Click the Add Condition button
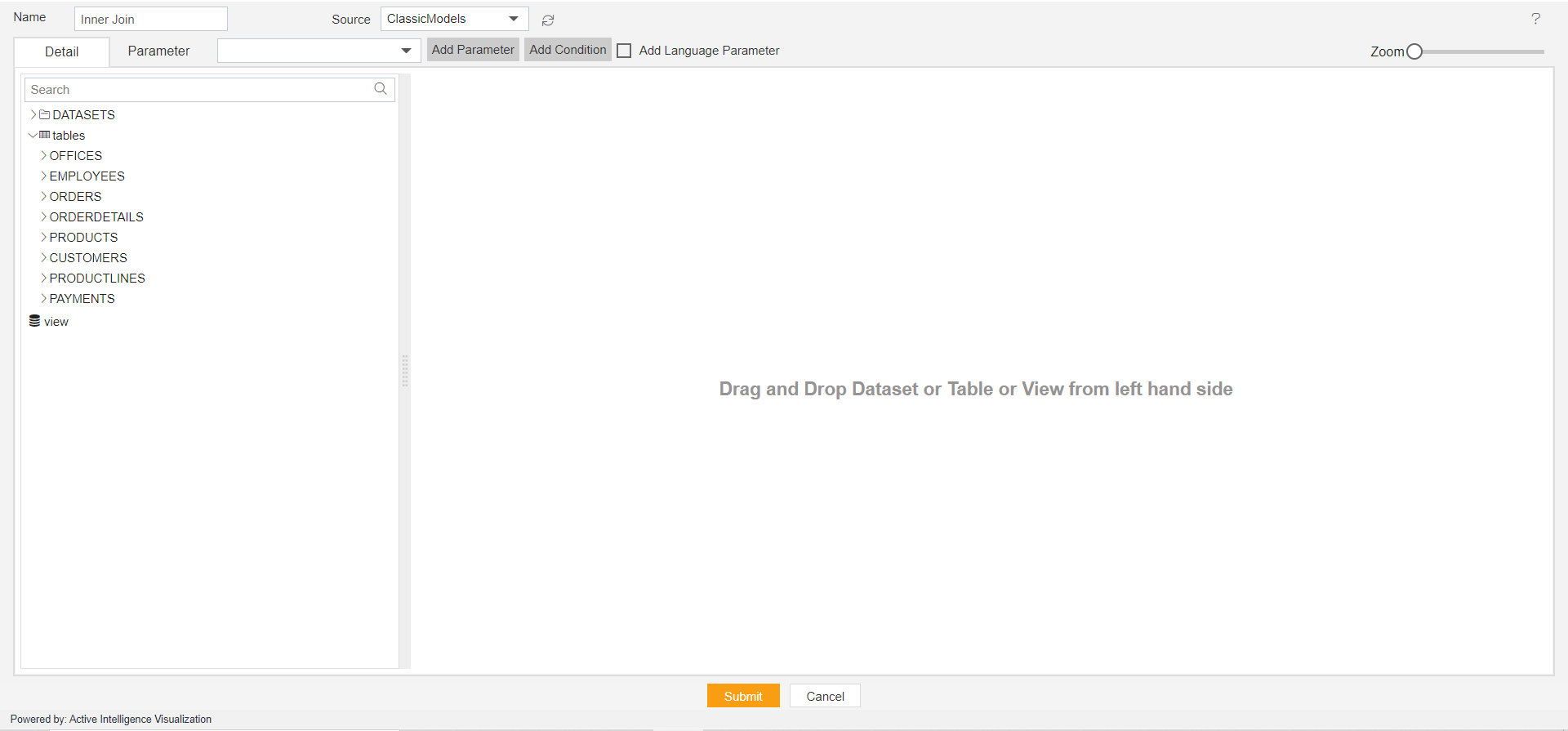Viewport: 1568px width, 731px height. 568,50
